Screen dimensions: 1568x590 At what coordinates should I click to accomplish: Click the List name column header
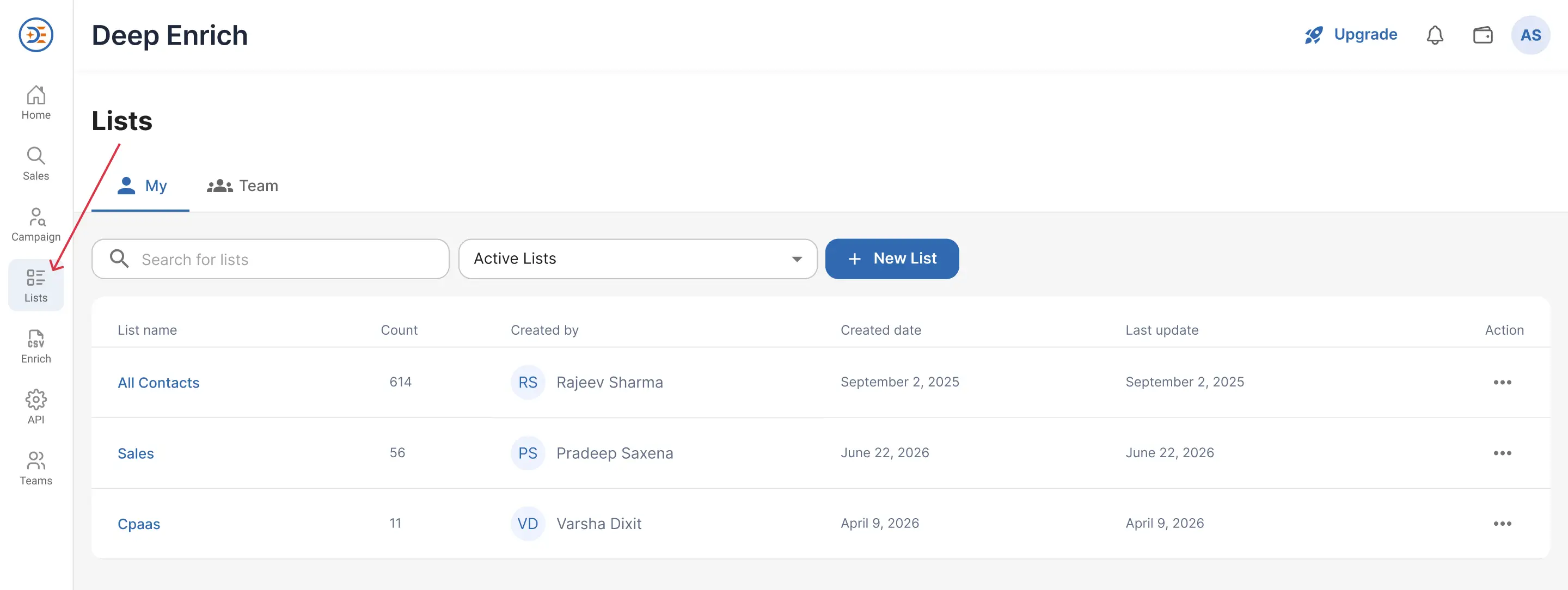click(x=148, y=330)
